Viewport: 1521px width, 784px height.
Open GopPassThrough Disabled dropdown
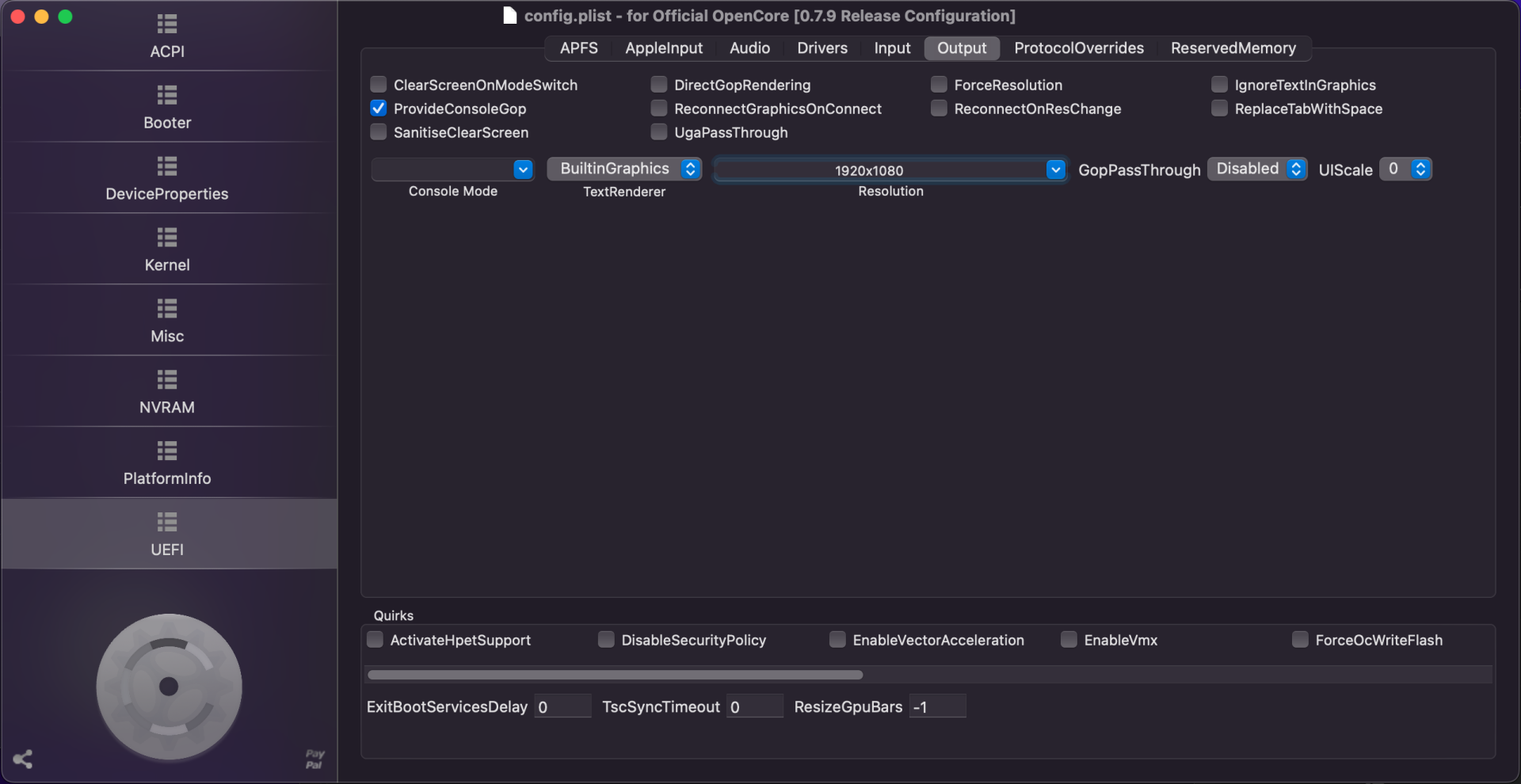tap(1257, 169)
